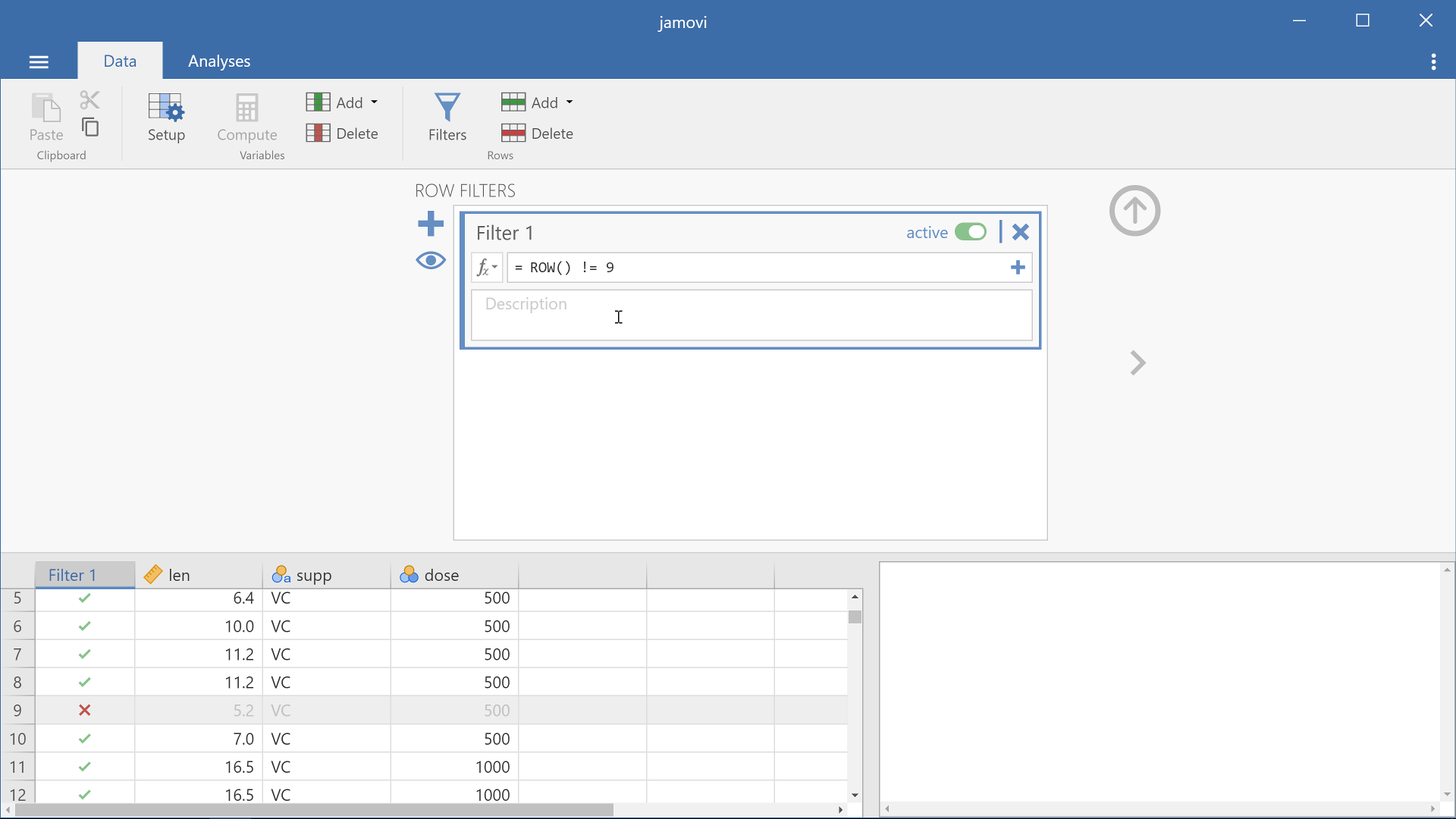Click data grid scroll down arrow
Screen dimensions: 1456x819
click(855, 795)
